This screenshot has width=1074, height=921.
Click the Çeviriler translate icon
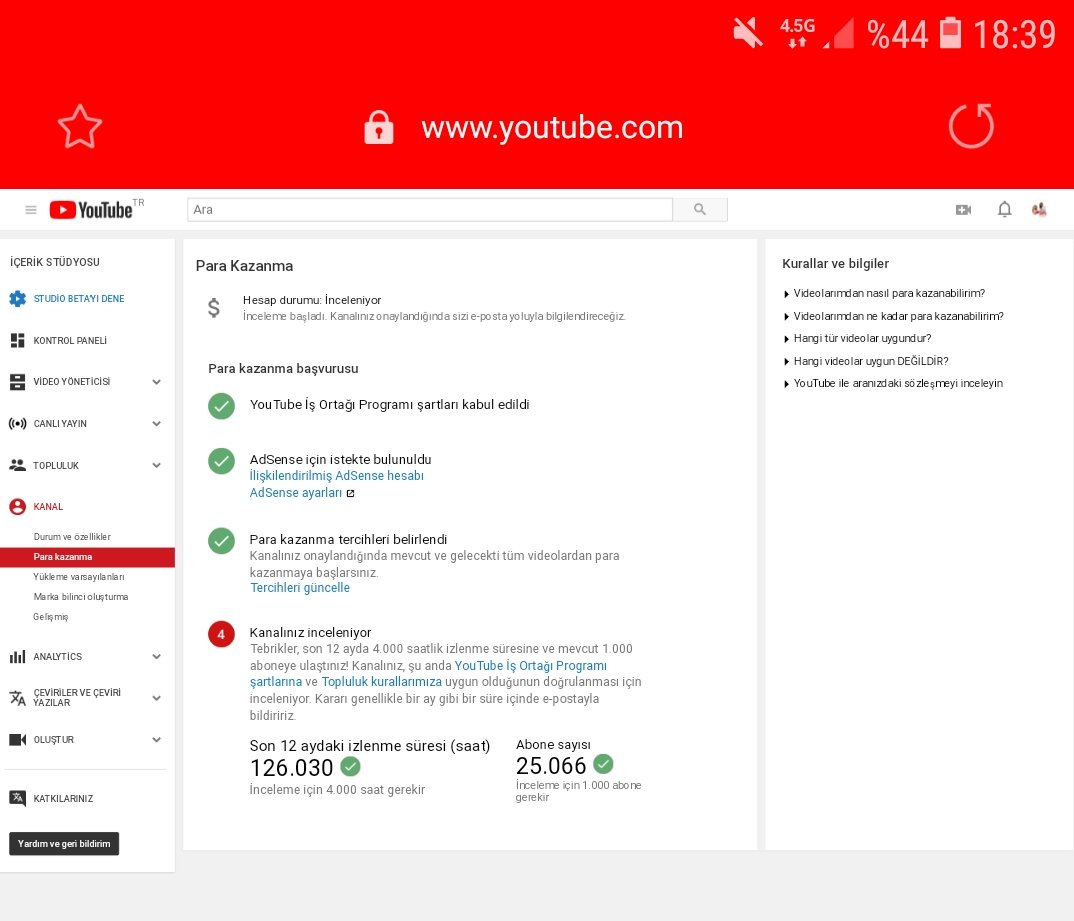[x=17, y=698]
